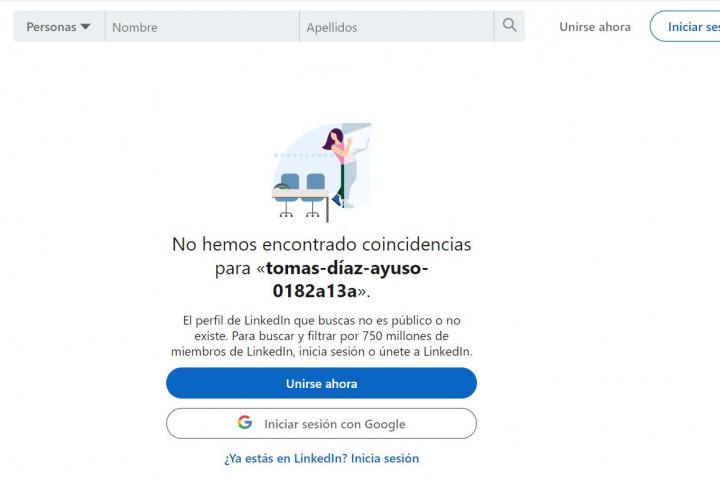This screenshot has height=480, width=720.
Task: Click the window shade in the illustration
Action: (x=356, y=127)
